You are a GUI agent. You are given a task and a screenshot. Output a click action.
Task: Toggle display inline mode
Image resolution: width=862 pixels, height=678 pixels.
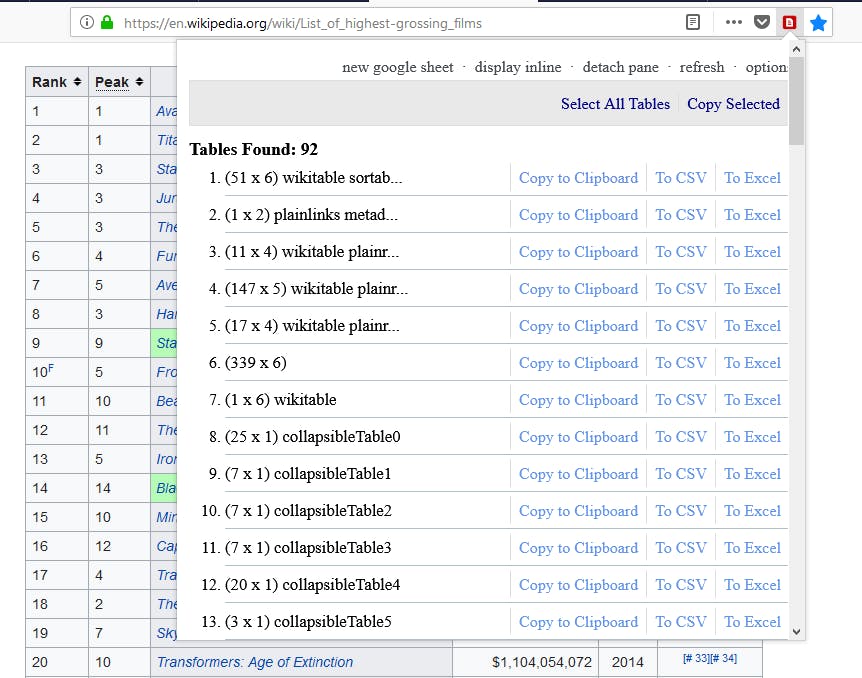tap(518, 67)
